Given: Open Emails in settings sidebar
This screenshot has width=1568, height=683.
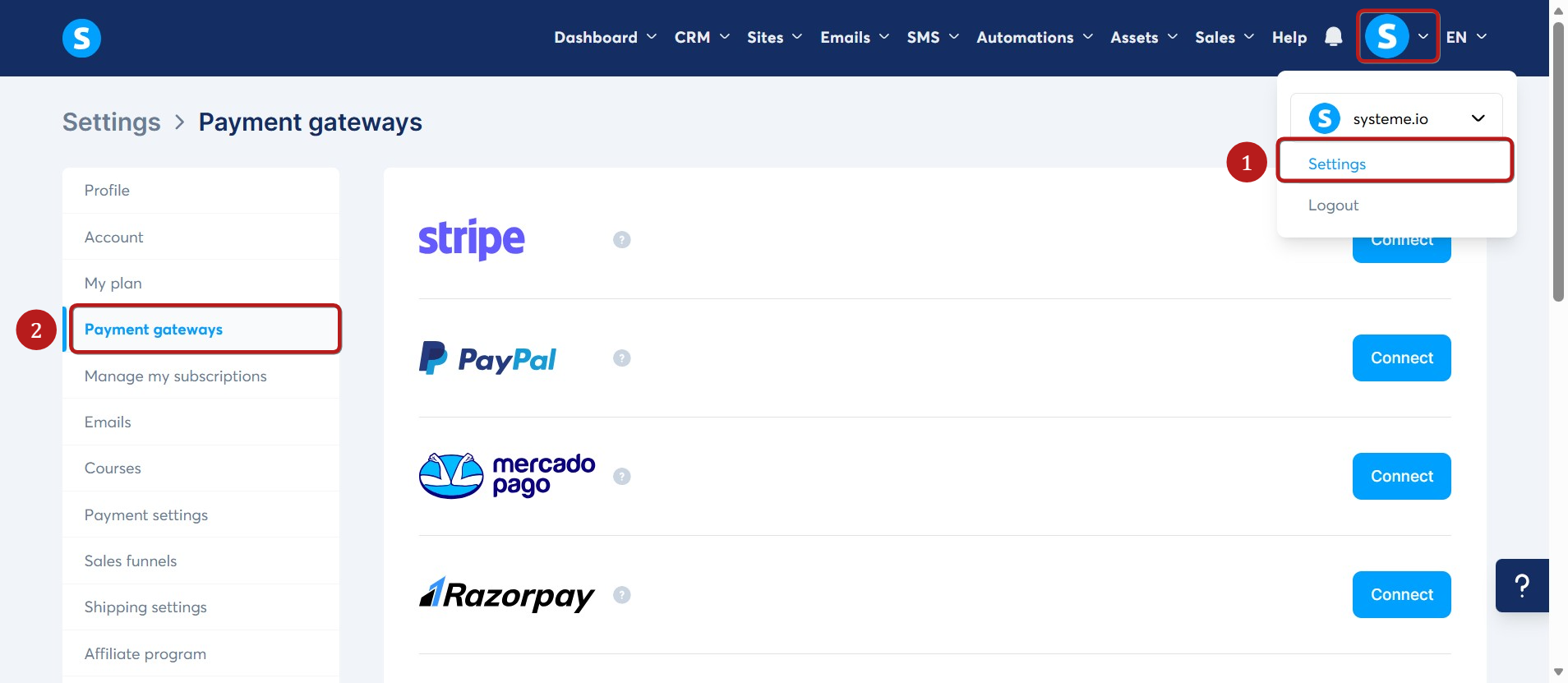Looking at the screenshot, I should point(201,422).
